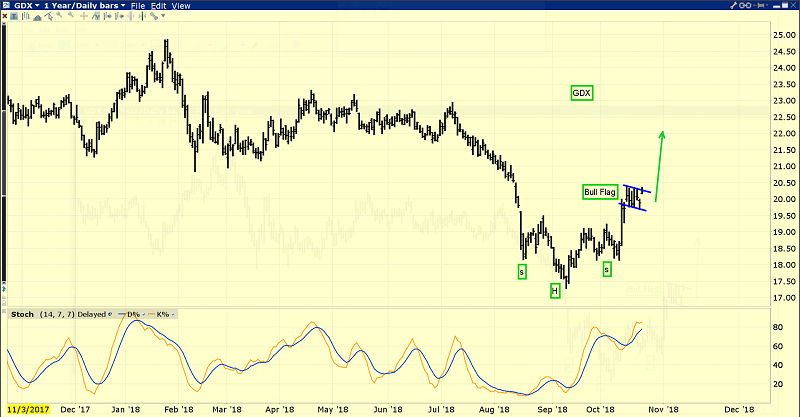Click the app icon in title bar
This screenshot has height=417, width=800.
(7, 5)
